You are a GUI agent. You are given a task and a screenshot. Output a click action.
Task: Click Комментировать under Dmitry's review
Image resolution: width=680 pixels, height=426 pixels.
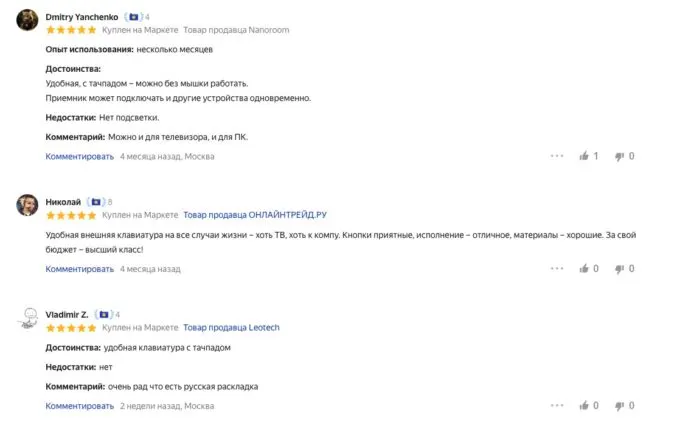pos(80,156)
